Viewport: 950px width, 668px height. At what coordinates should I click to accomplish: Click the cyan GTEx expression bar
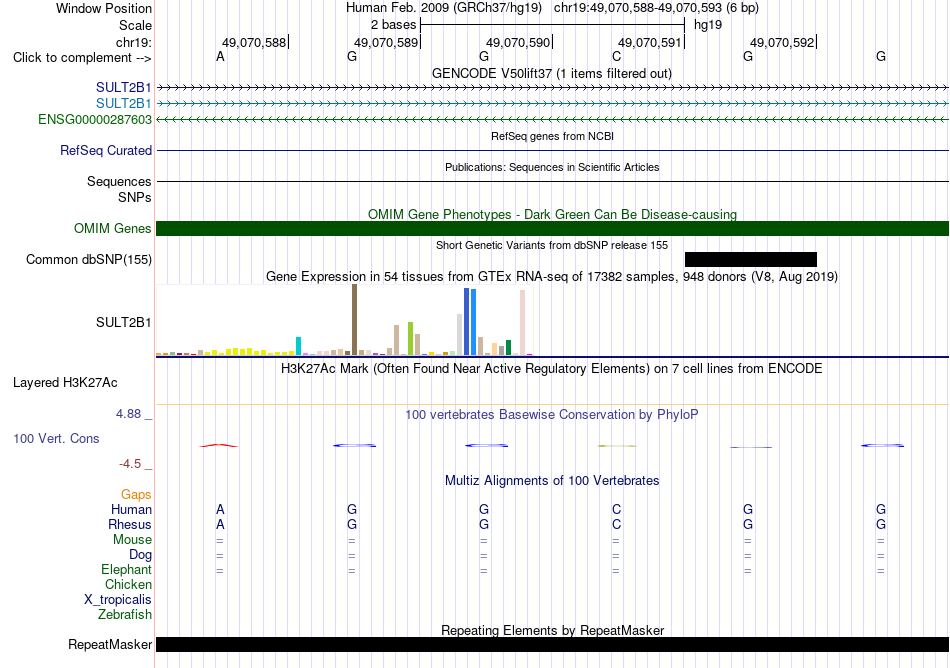click(298, 346)
